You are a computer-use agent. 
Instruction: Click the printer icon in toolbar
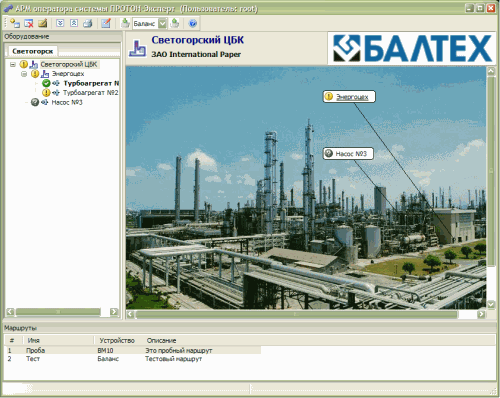pyautogui.click(x=88, y=23)
